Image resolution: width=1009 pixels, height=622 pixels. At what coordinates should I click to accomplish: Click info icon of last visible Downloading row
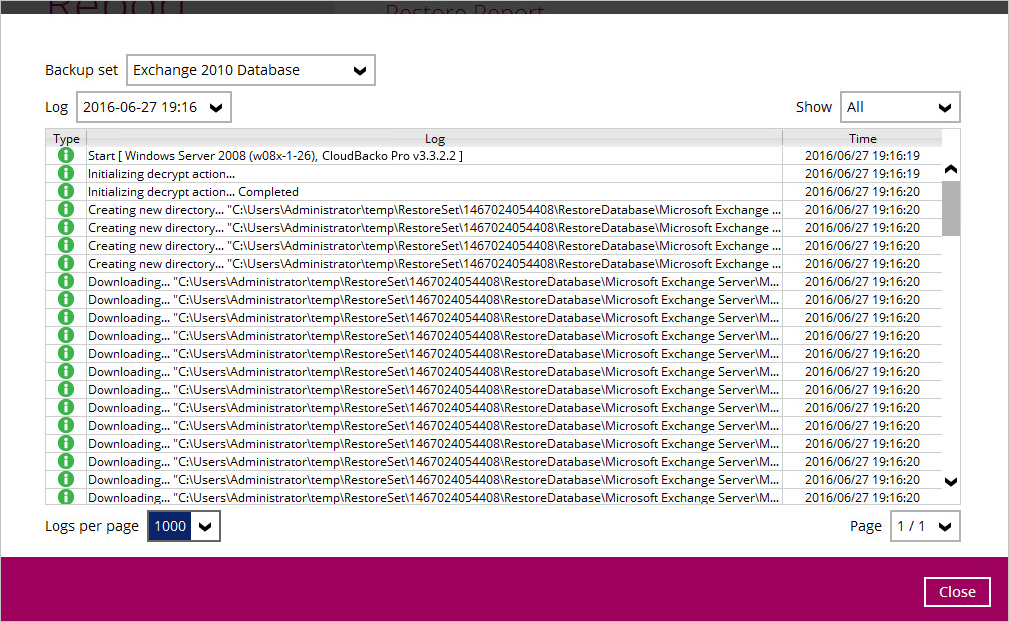tap(66, 497)
